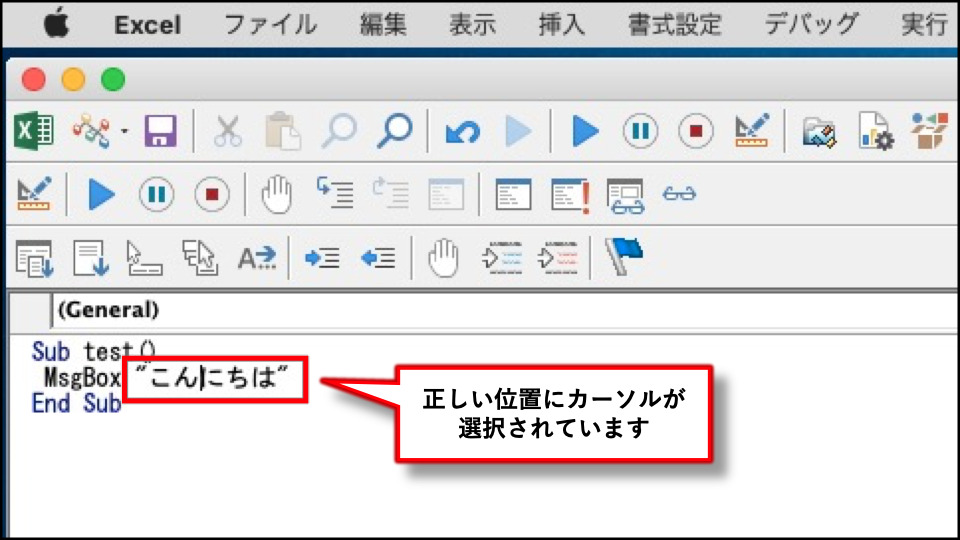Open the Apple menu
The height and width of the screenshot is (540, 960).
56,24
